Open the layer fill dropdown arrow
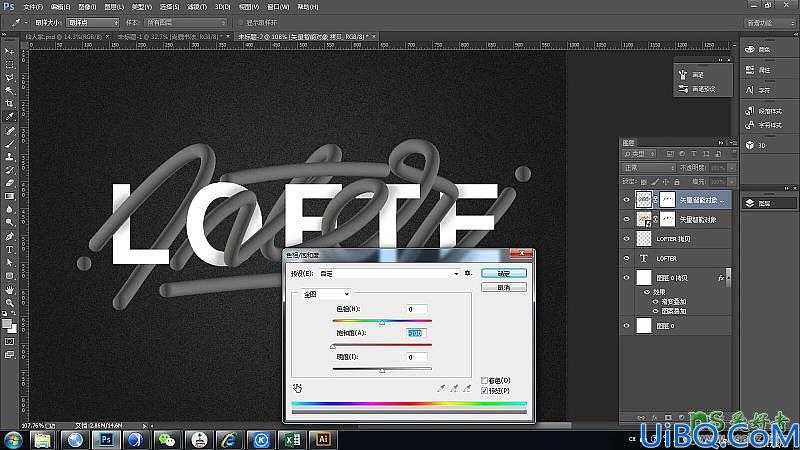The width and height of the screenshot is (800, 450). [x=732, y=182]
